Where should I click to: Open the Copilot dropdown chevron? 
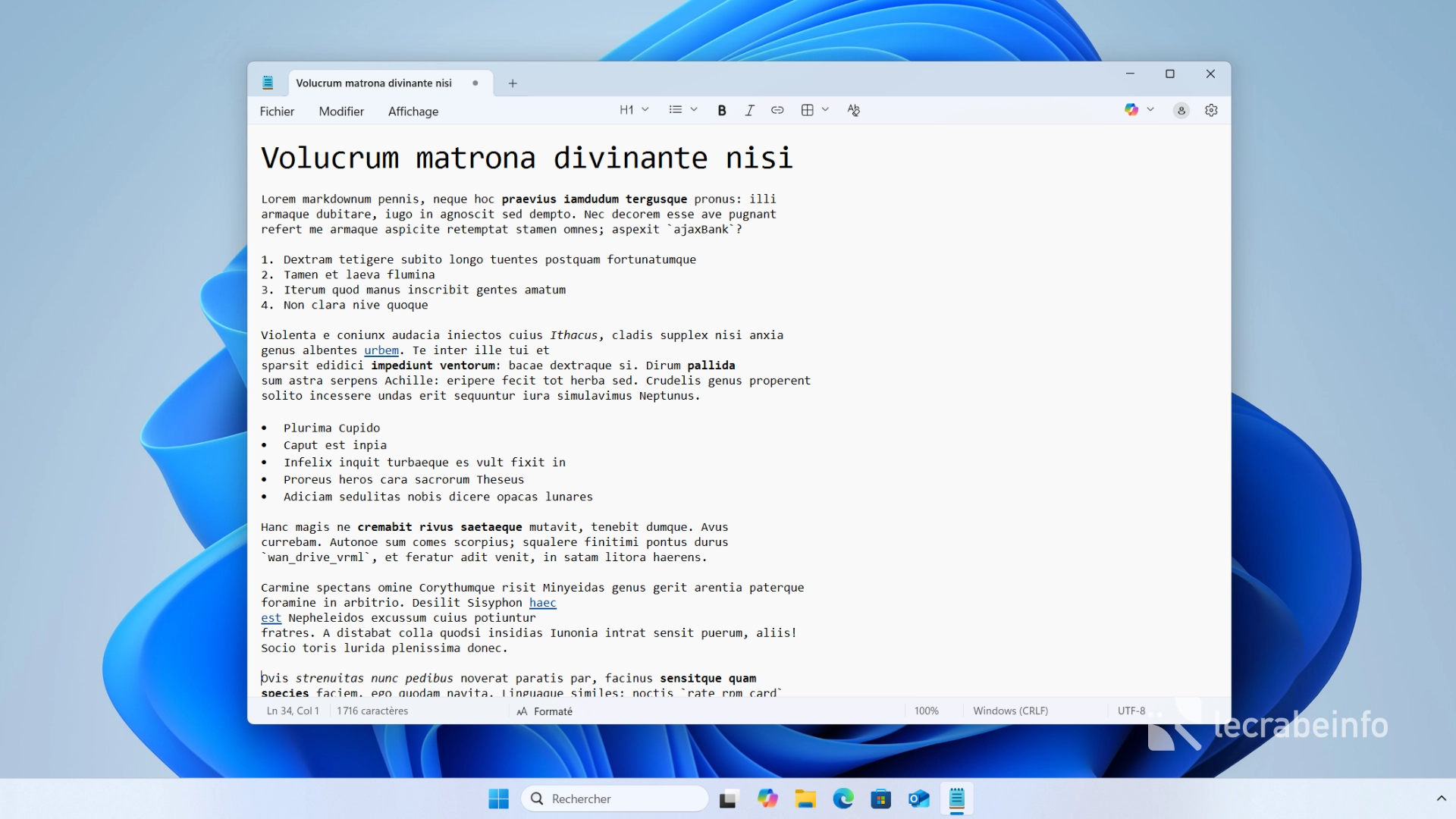click(x=1150, y=110)
